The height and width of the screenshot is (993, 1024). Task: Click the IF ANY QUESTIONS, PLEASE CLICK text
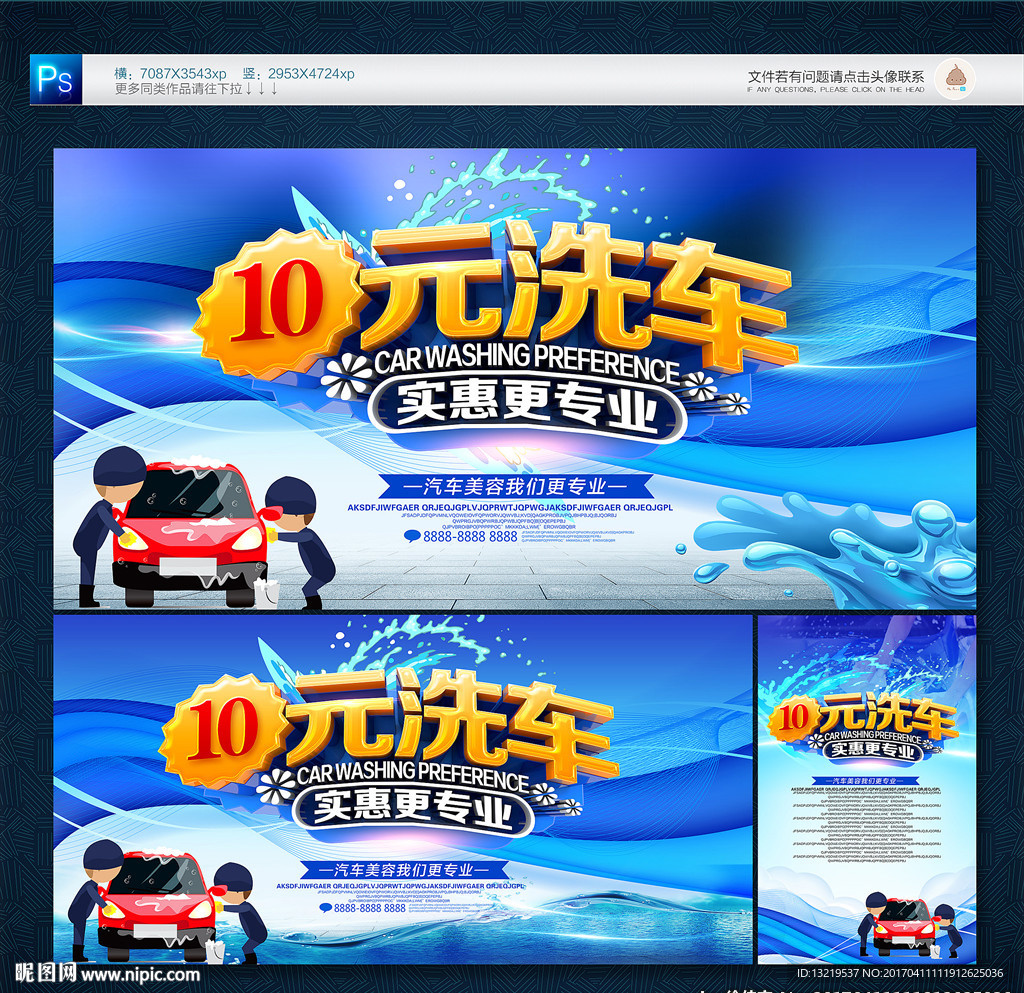tap(836, 89)
